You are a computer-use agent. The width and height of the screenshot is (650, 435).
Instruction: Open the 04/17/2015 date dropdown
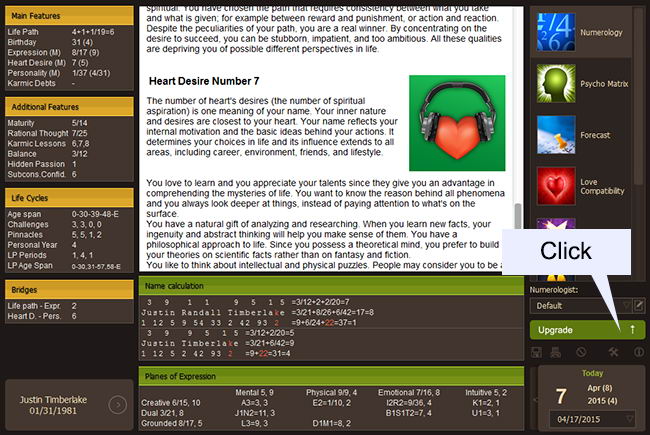[x=592, y=419]
